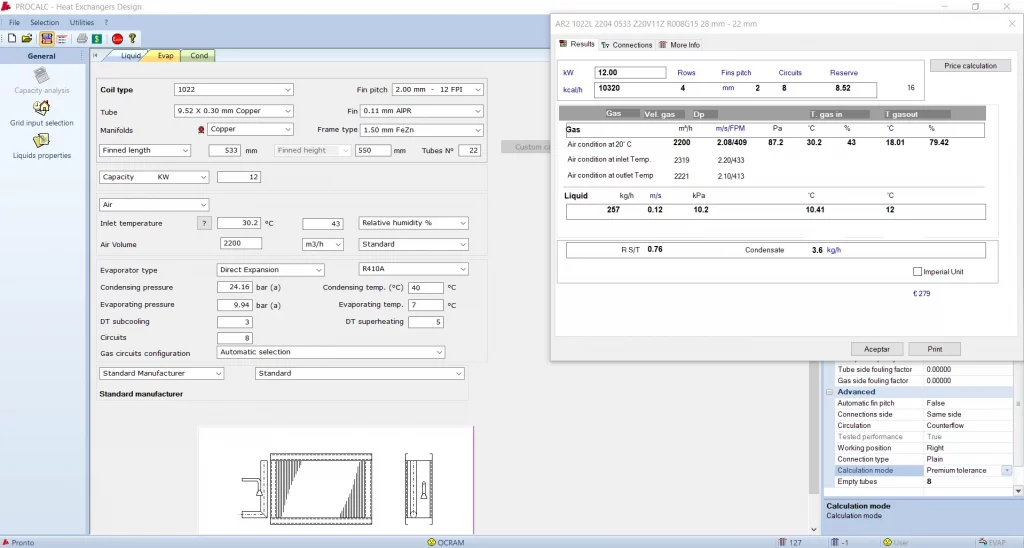Open help via question mark icon
The height and width of the screenshot is (548, 1024).
coord(133,39)
